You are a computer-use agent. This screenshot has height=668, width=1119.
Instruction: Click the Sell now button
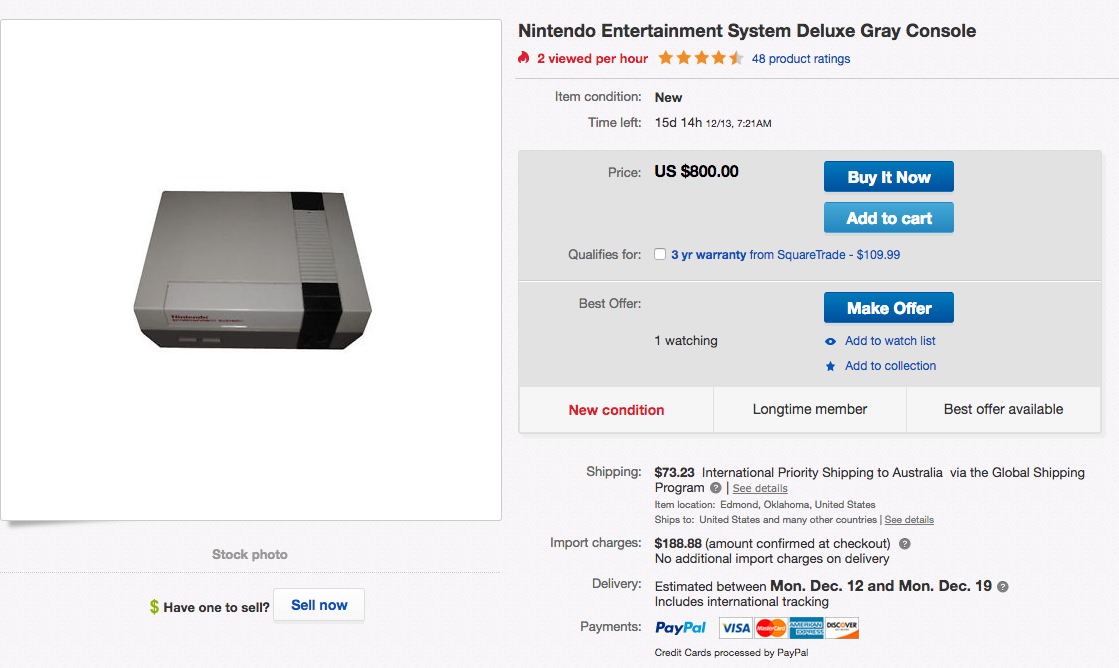[319, 605]
